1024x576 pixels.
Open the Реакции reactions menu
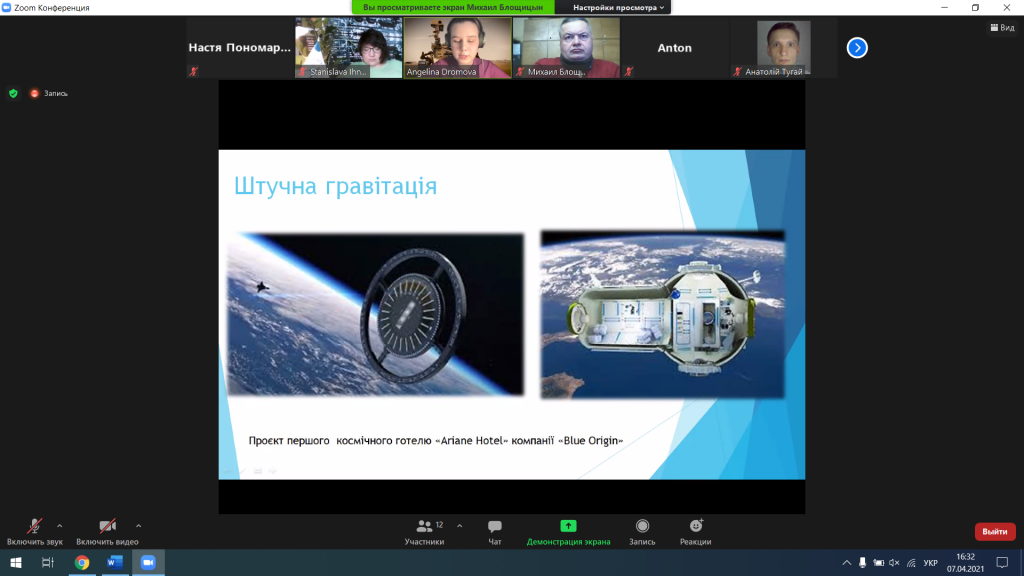pyautogui.click(x=696, y=532)
